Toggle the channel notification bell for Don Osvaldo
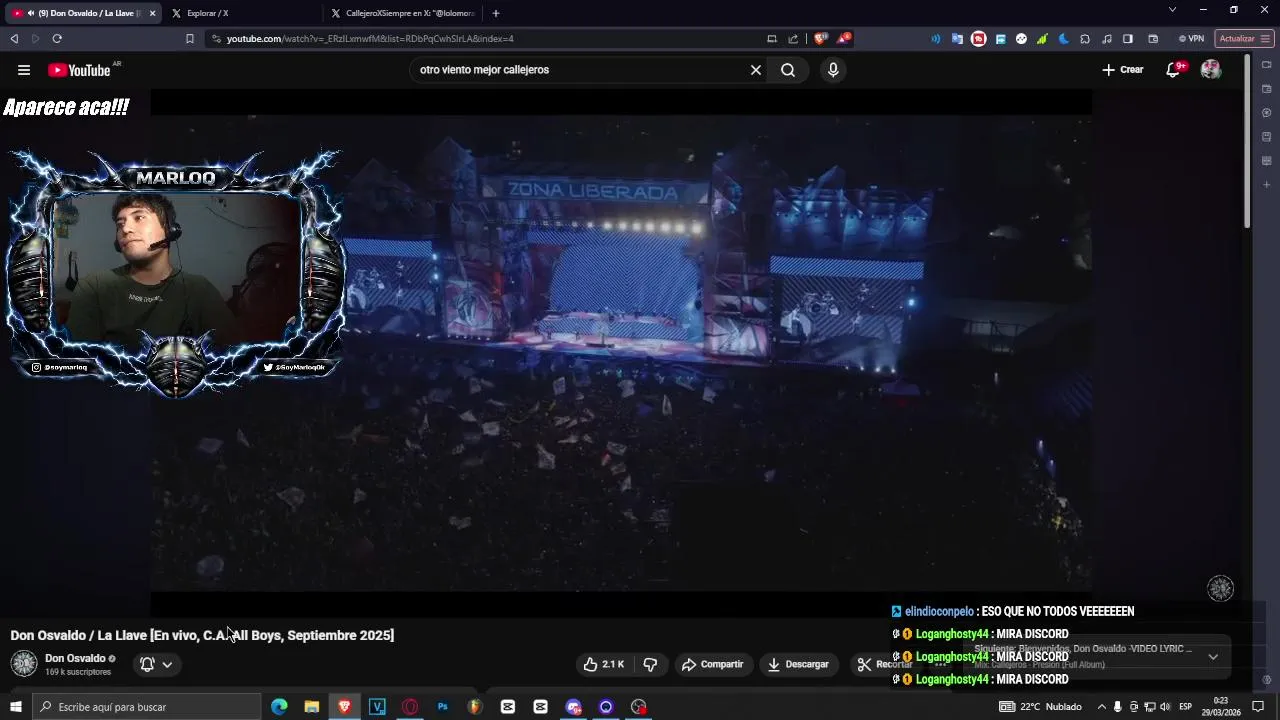Screen dimensions: 1280x720 coord(147,664)
